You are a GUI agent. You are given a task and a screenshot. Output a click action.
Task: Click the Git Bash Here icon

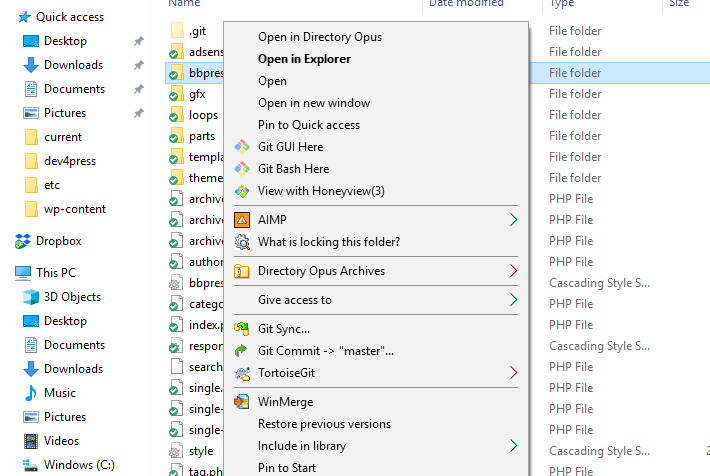(241, 169)
